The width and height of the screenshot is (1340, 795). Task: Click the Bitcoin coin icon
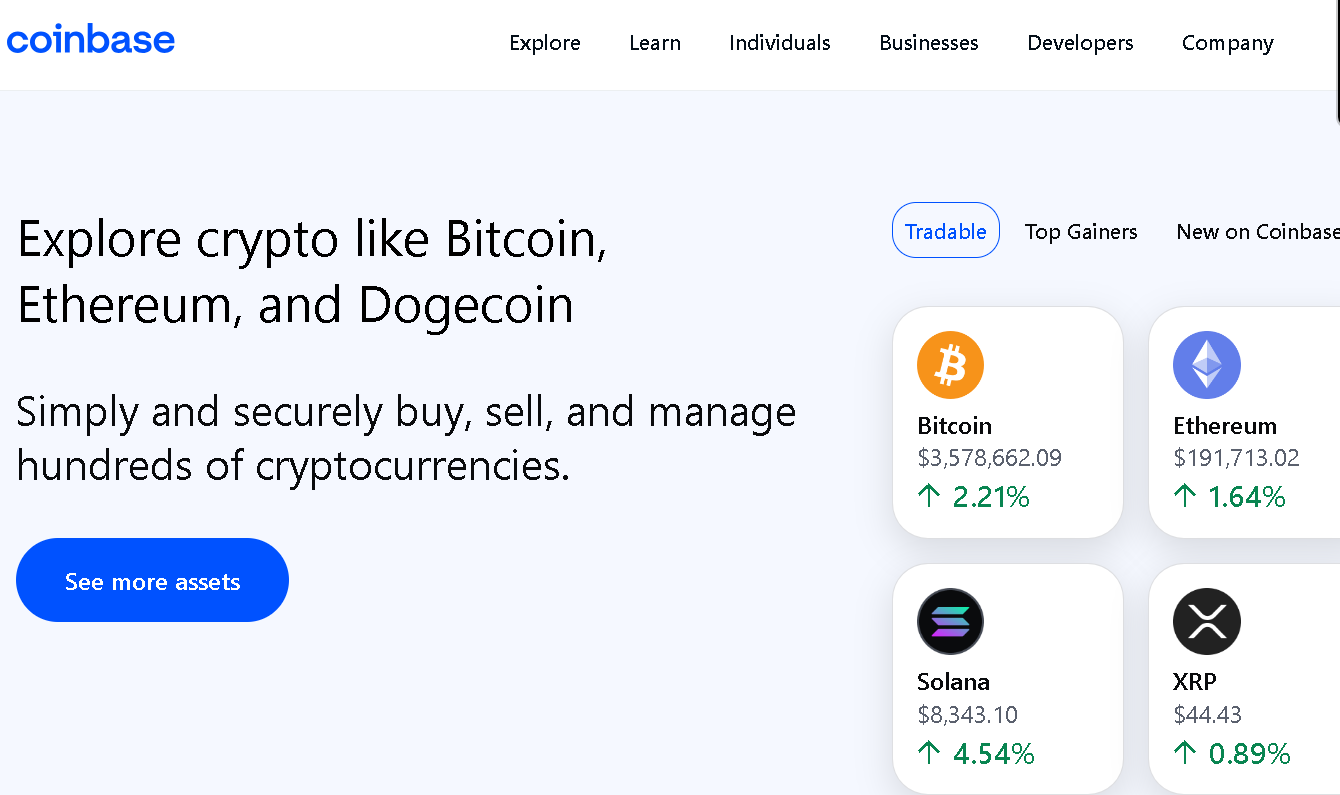point(950,364)
